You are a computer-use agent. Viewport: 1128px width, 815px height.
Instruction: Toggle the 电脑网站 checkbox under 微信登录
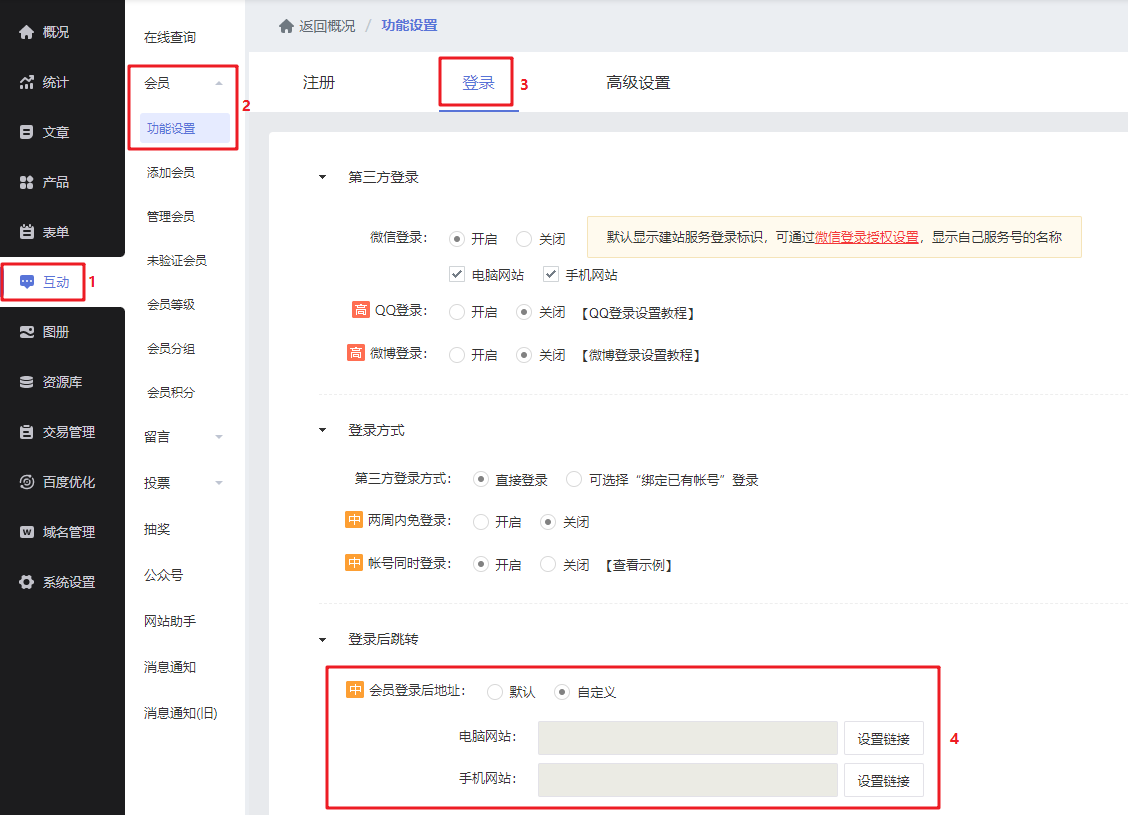coord(457,274)
